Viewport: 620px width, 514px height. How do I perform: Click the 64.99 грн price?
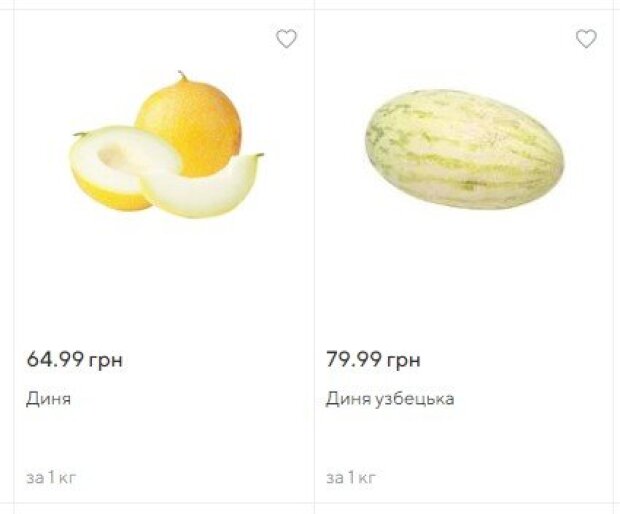(x=75, y=359)
